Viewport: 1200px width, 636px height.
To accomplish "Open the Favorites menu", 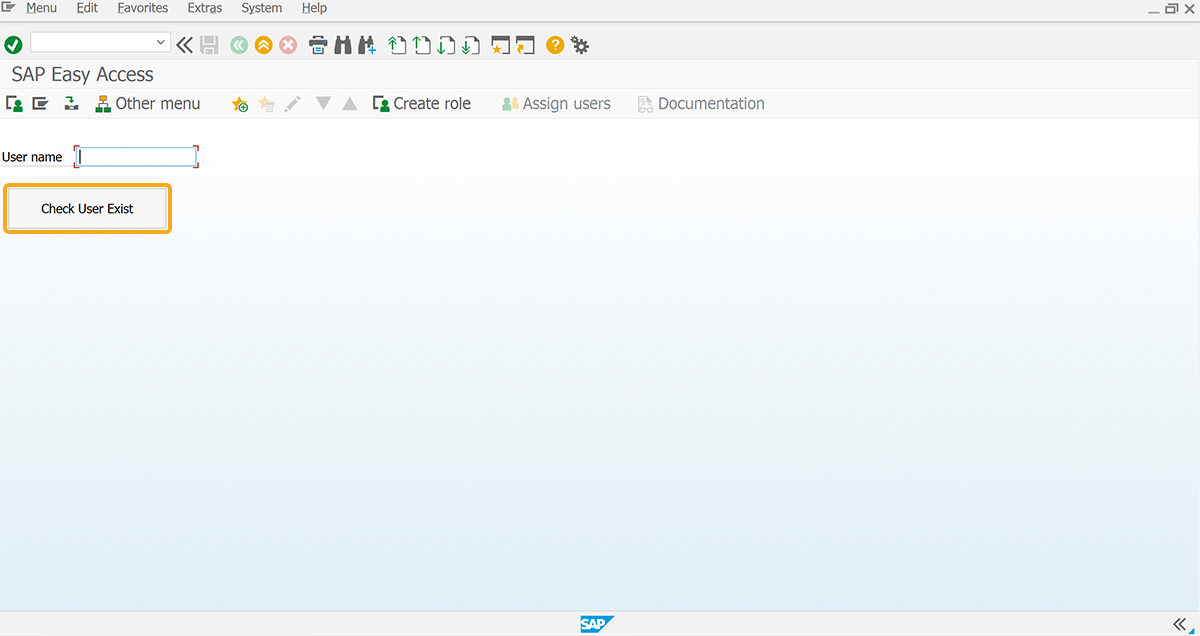I will [143, 8].
